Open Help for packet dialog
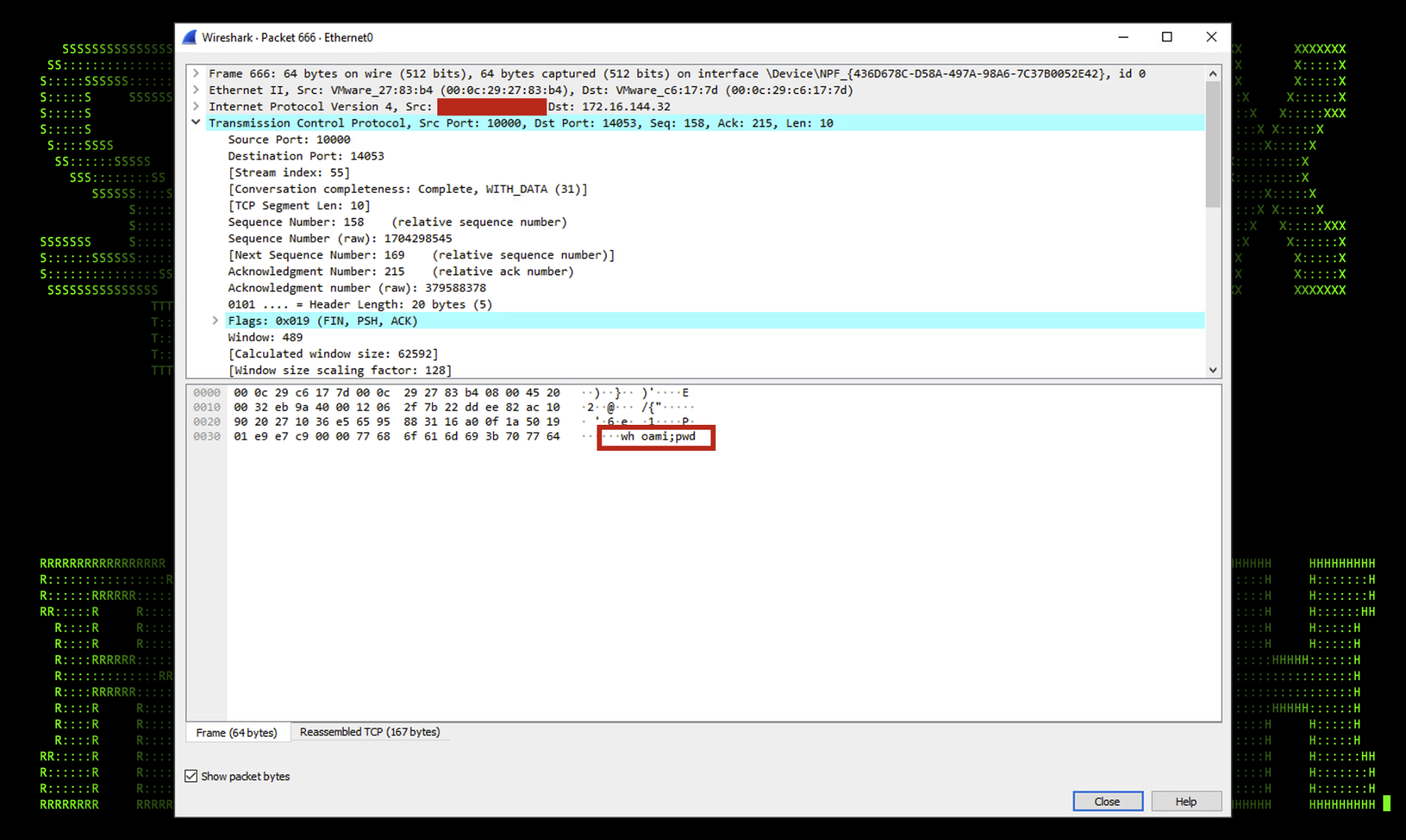The width and height of the screenshot is (1406, 840). coord(1186,802)
